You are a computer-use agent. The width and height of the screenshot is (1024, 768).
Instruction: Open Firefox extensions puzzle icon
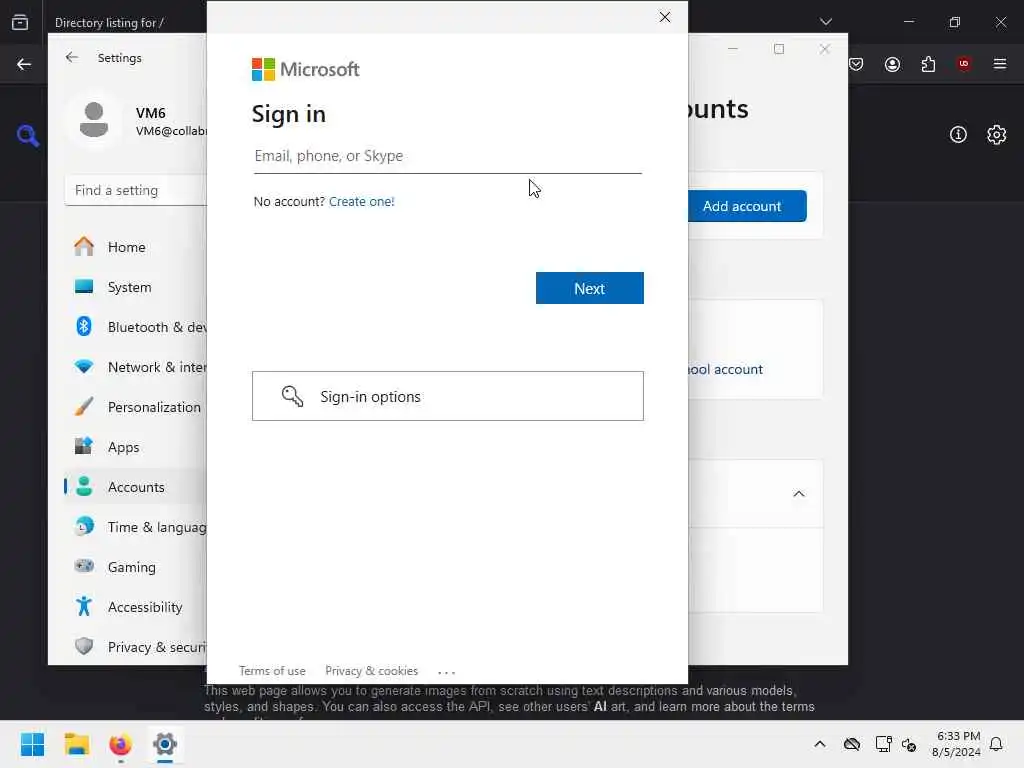[x=928, y=64]
